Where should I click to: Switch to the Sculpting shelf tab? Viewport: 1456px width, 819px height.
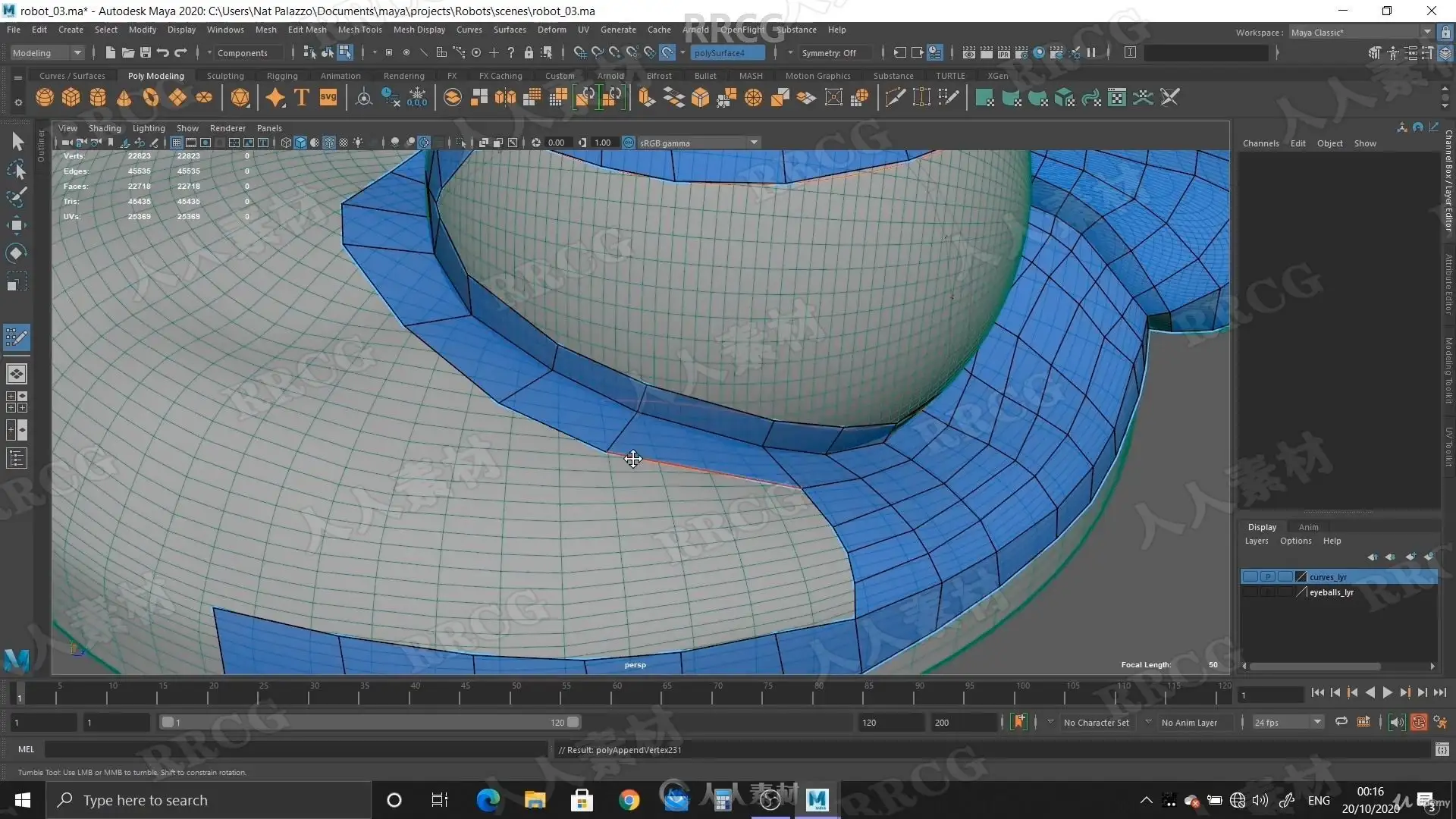225,76
